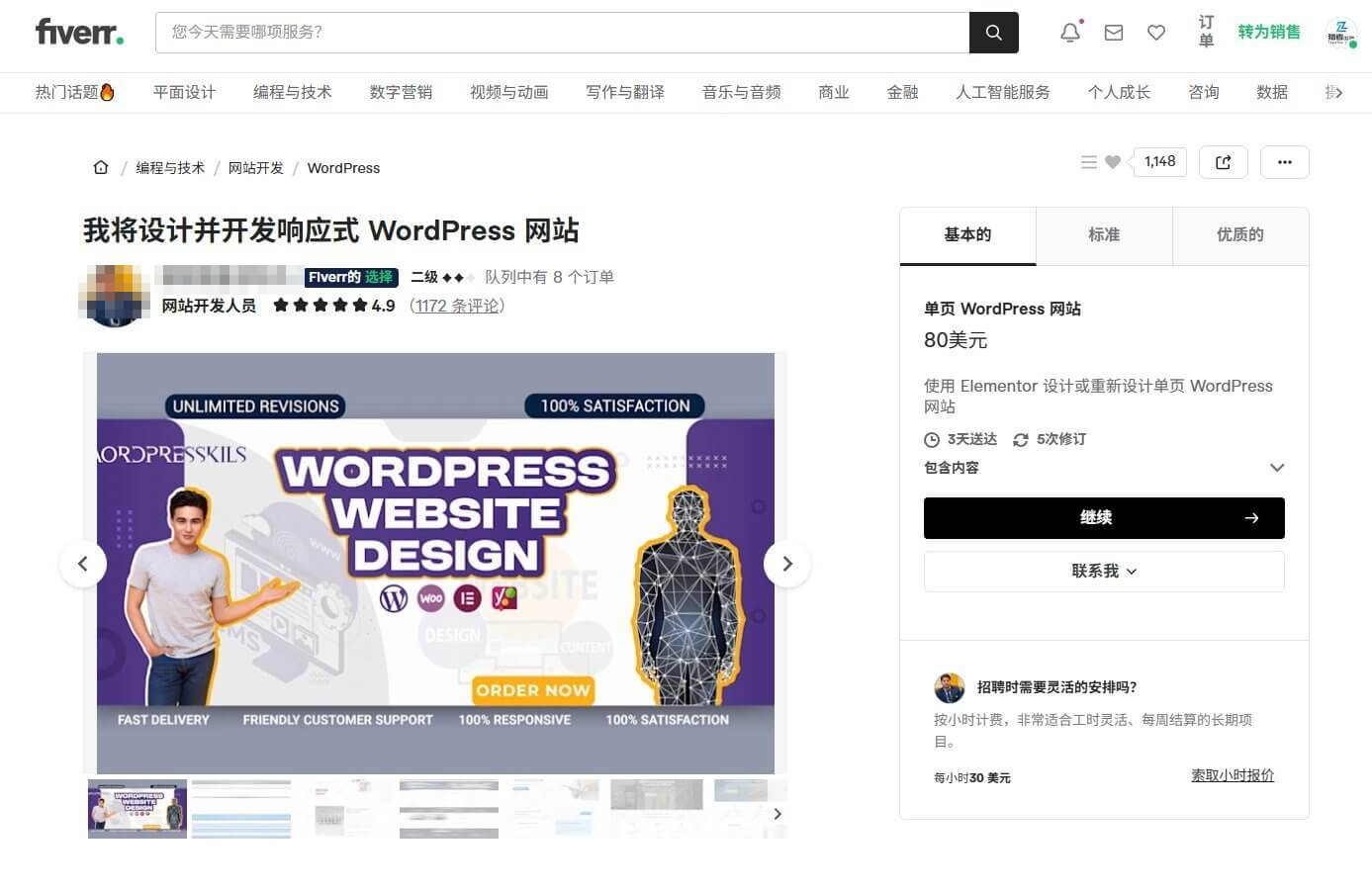Select the 基本的 package tab
The image size is (1372, 894).
coord(967,235)
